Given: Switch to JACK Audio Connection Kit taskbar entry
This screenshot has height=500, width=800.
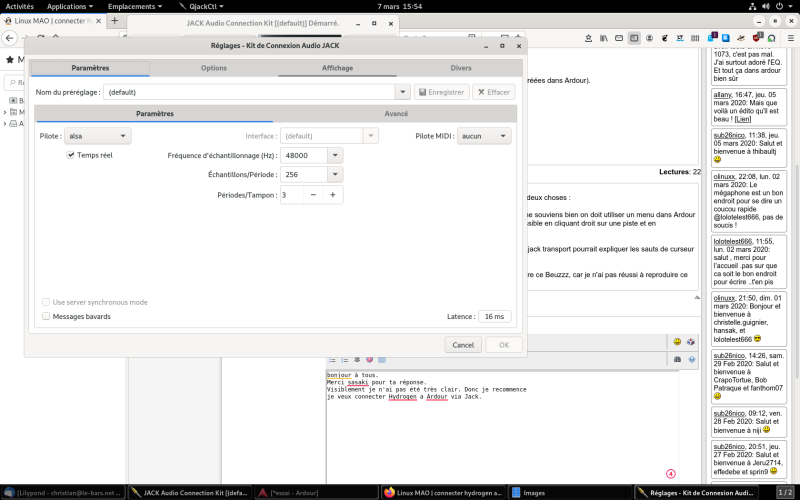Looking at the screenshot, I should [189, 493].
